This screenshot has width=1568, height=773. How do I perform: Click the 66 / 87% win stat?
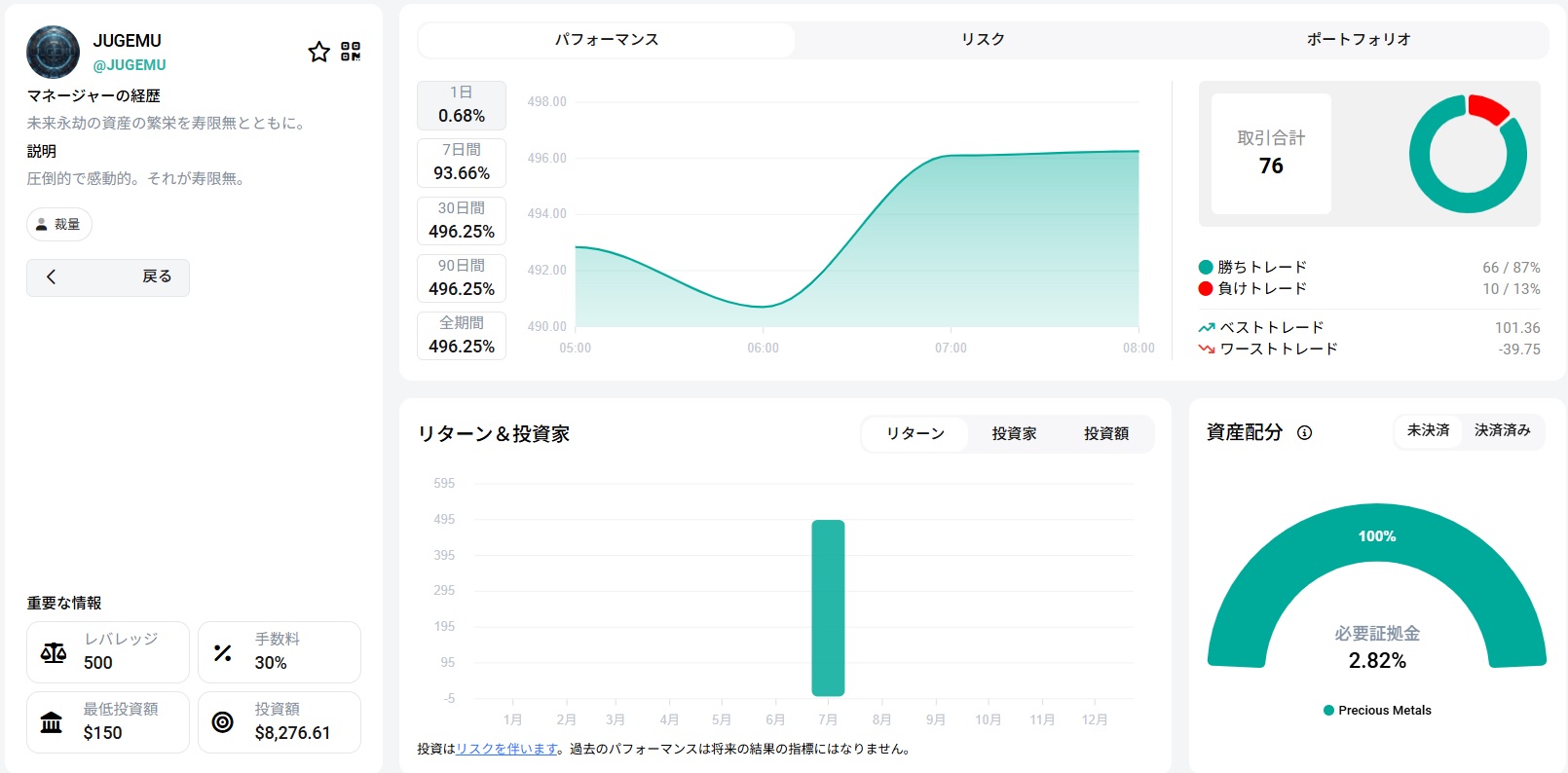1512,268
